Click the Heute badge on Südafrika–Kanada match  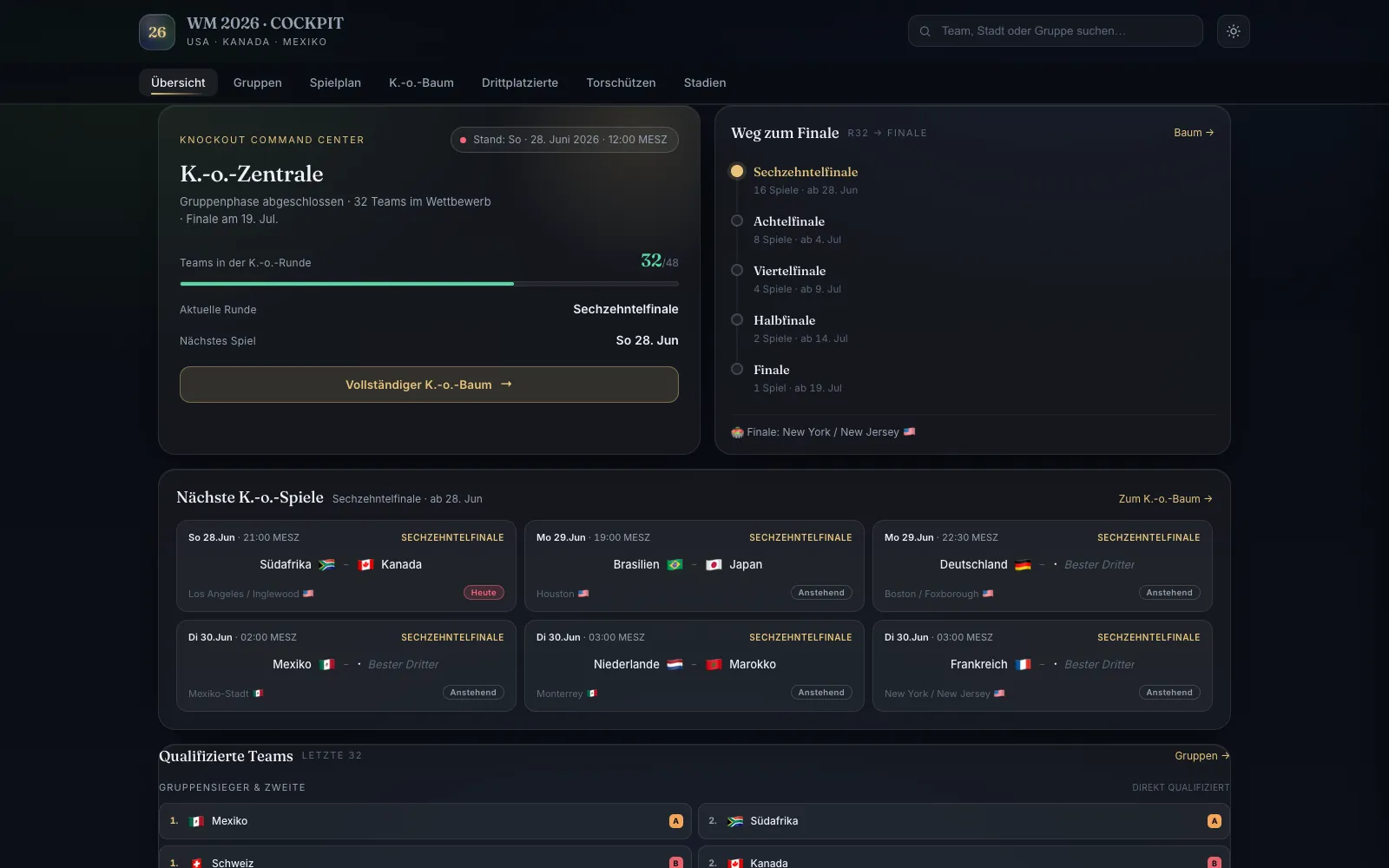[x=484, y=593]
